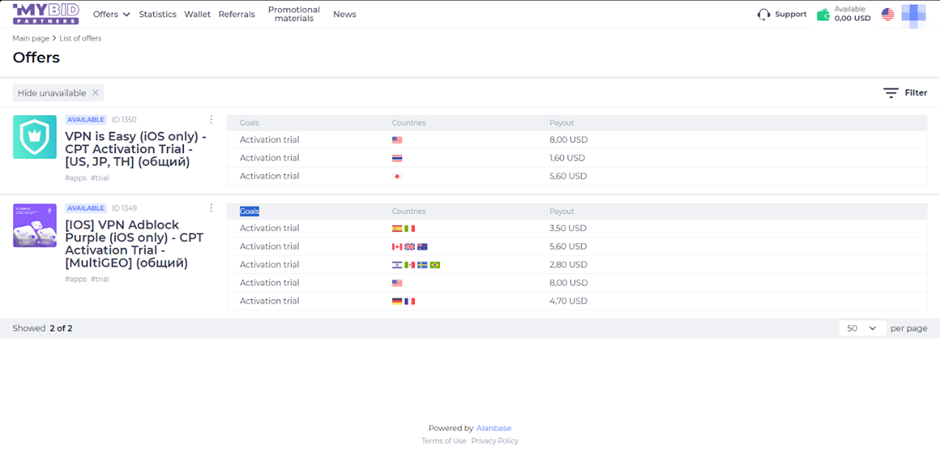
Task: Open the US flag language selector
Action: pyautogui.click(x=888, y=14)
